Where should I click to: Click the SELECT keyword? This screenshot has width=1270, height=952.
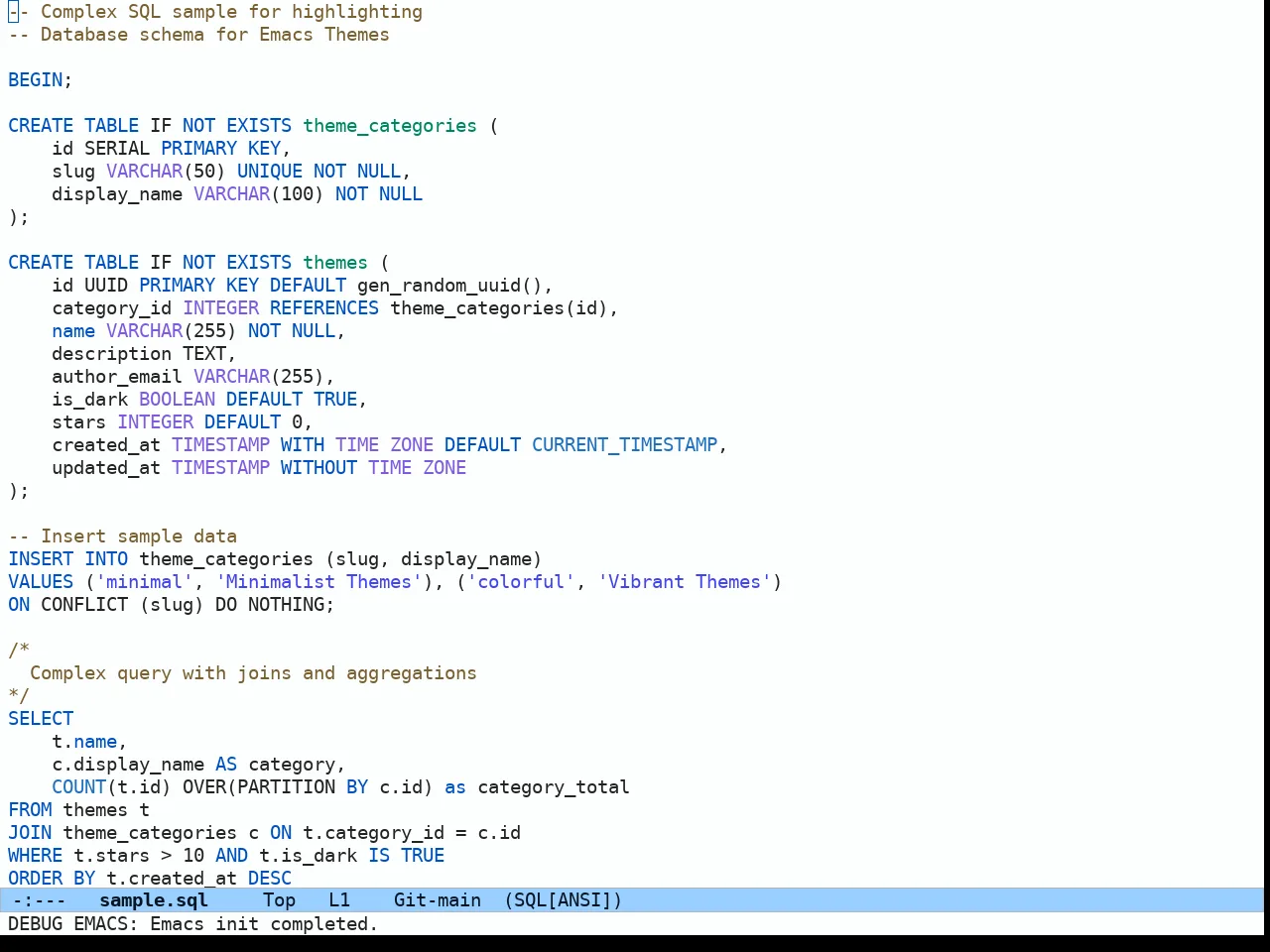coord(41,719)
